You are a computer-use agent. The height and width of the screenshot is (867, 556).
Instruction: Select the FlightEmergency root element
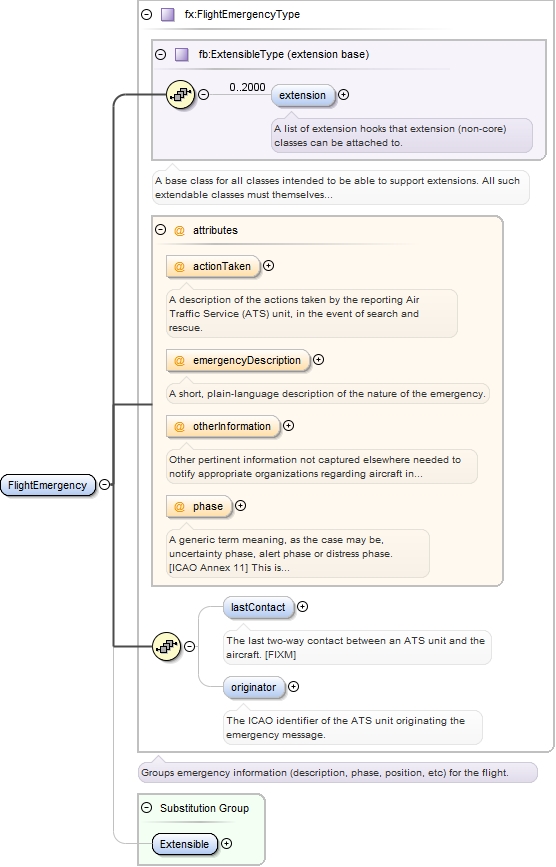(x=48, y=485)
